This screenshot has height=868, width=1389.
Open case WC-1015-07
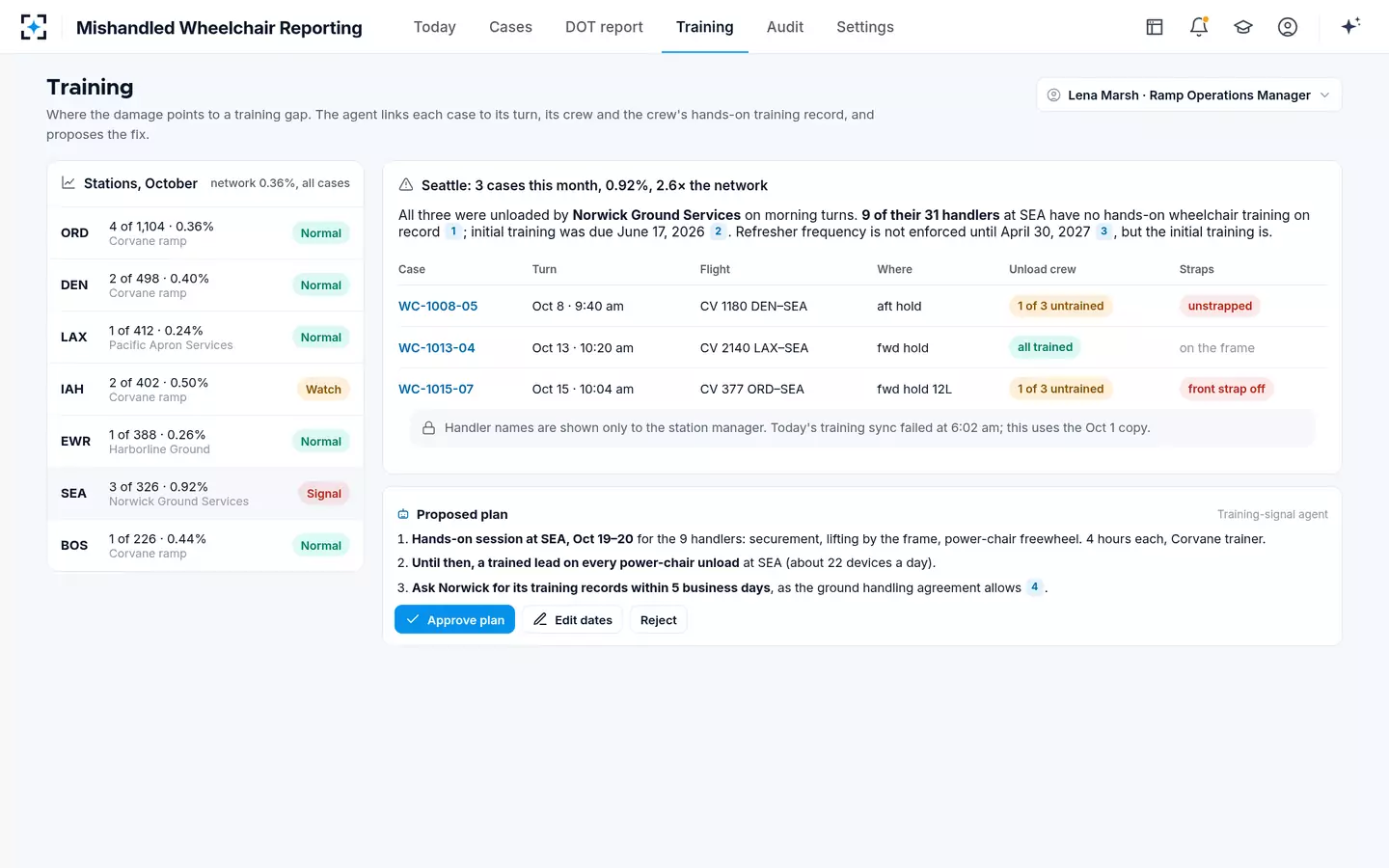click(436, 389)
